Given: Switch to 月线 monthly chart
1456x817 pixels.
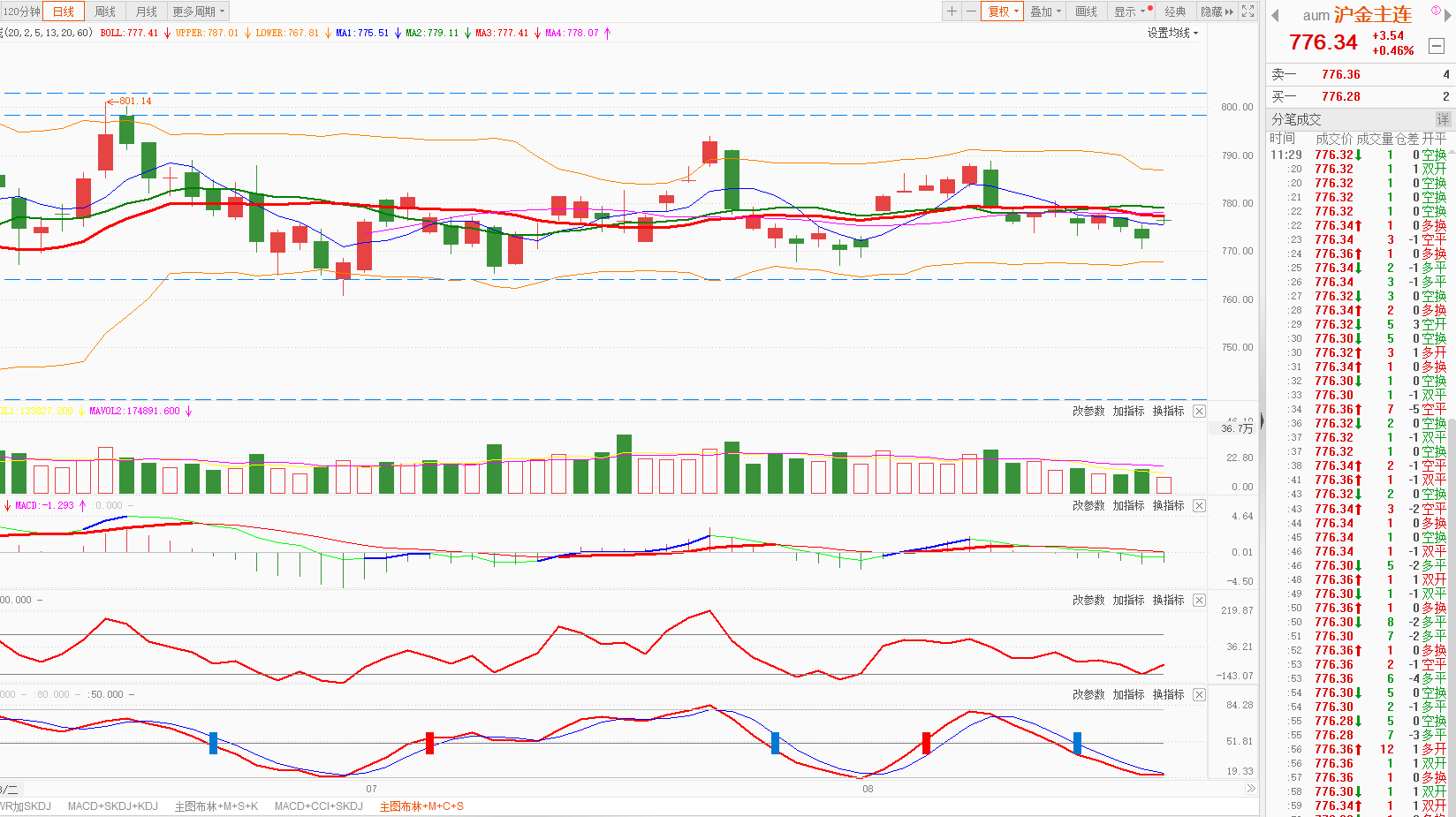Looking at the screenshot, I should click(147, 11).
